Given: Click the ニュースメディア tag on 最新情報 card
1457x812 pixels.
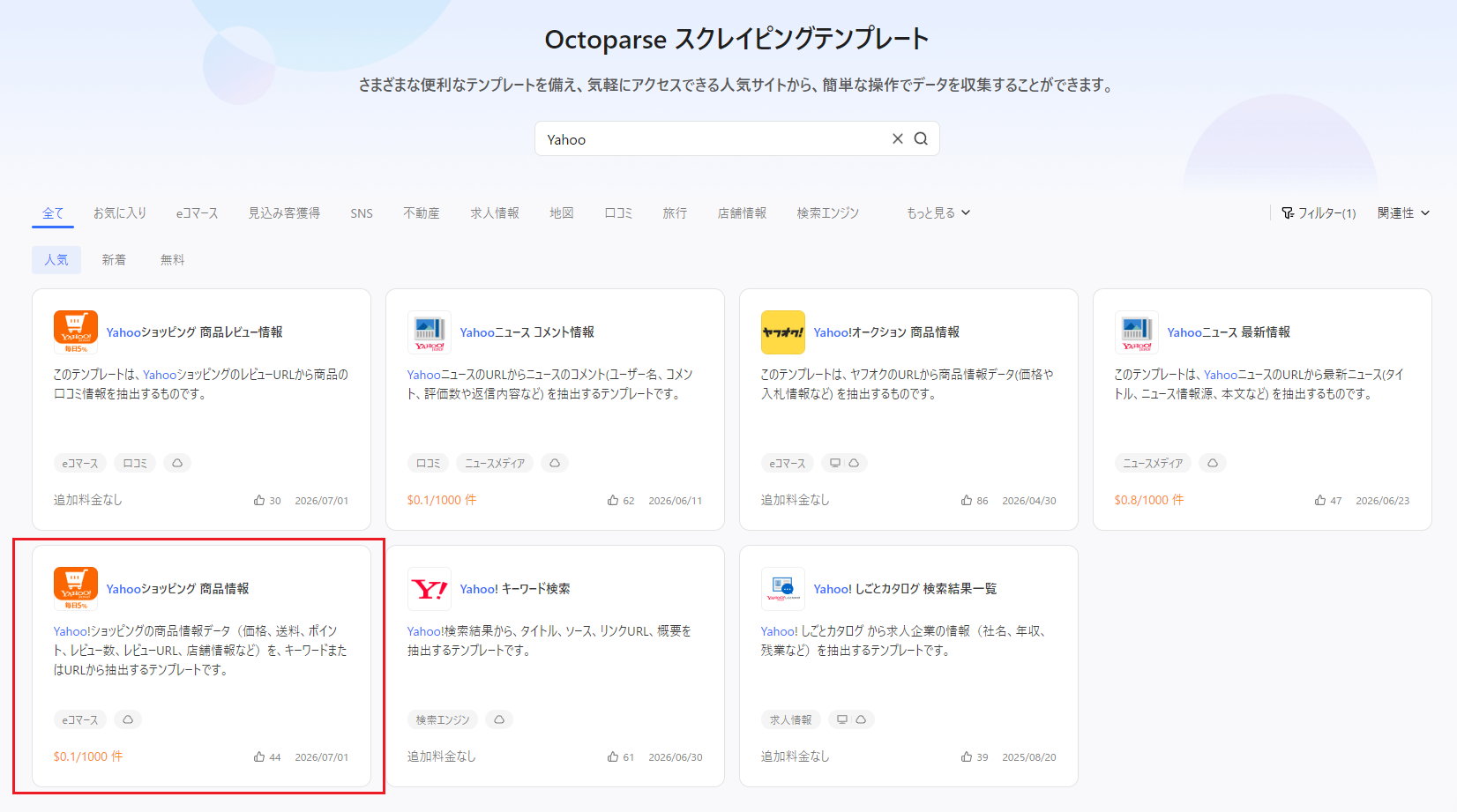Looking at the screenshot, I should (1153, 463).
